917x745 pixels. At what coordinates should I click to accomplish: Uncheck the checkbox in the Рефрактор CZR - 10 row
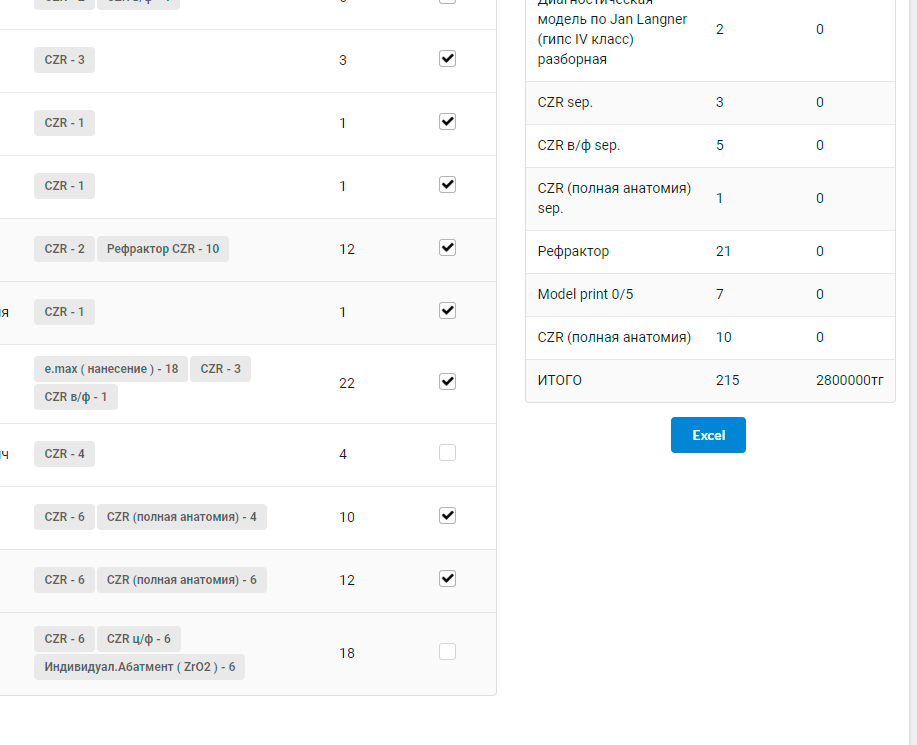click(x=447, y=247)
